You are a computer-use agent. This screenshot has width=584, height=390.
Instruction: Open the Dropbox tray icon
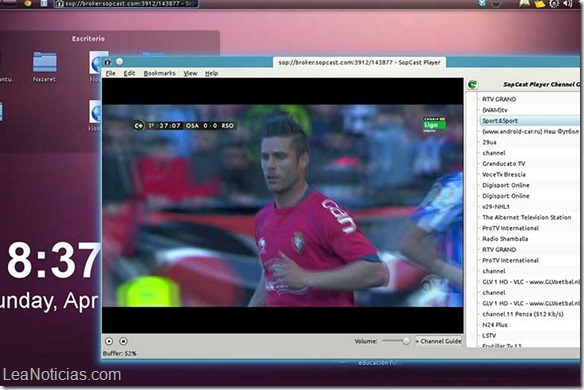(483, 3)
